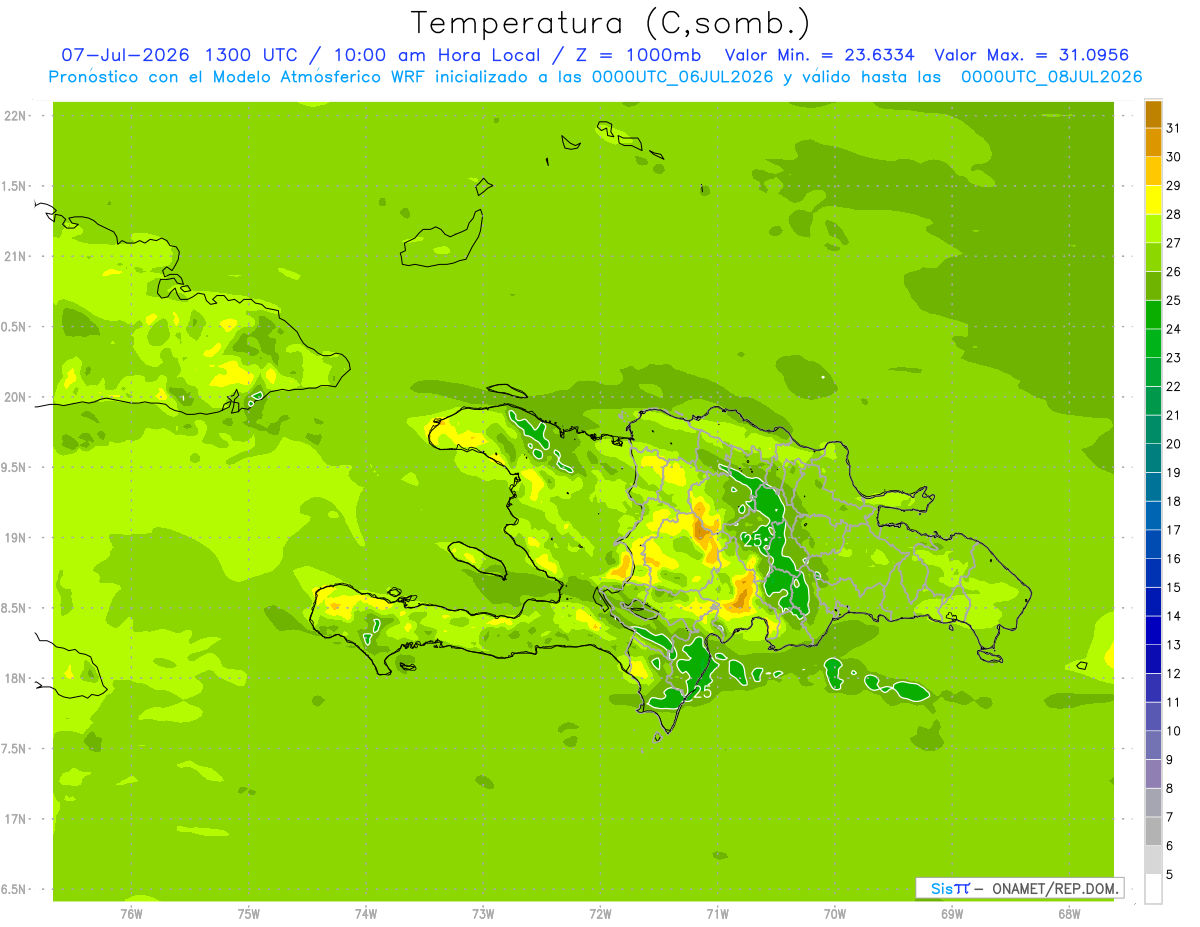Click colorbar tick label '5'
Screen dimensions: 1200x927
[1170, 874]
